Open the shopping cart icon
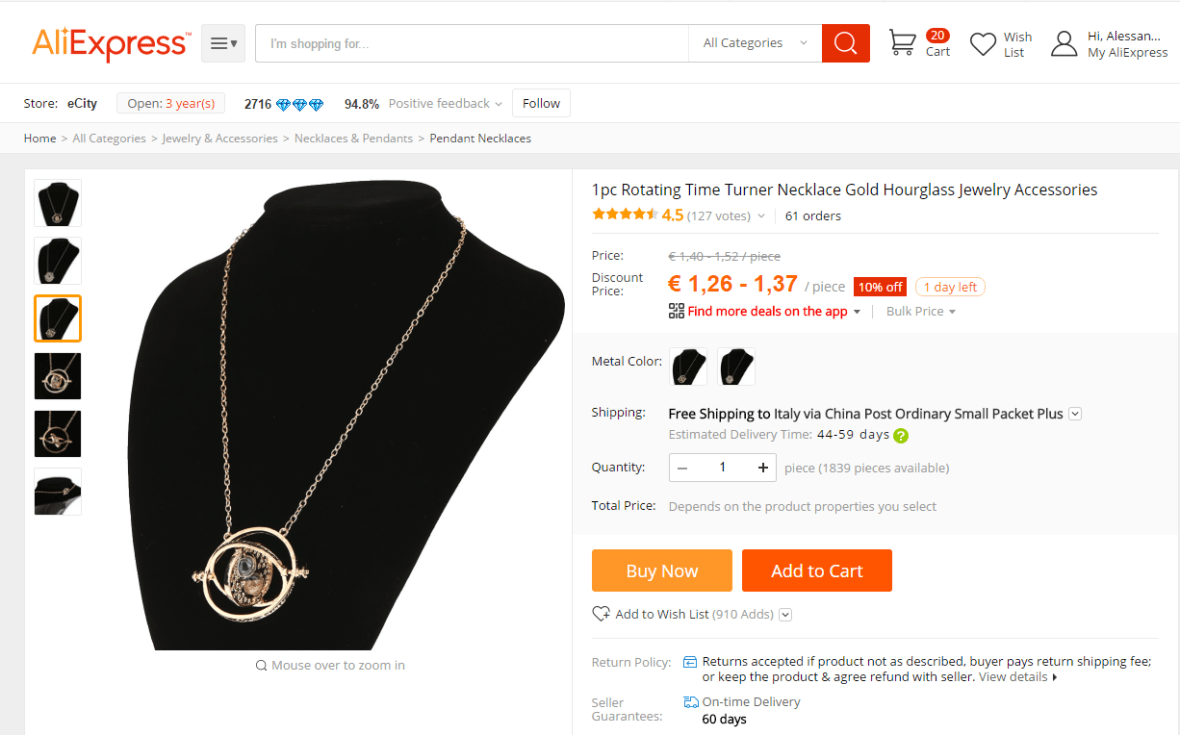Image resolution: width=1180 pixels, height=735 pixels. pyautogui.click(x=902, y=43)
